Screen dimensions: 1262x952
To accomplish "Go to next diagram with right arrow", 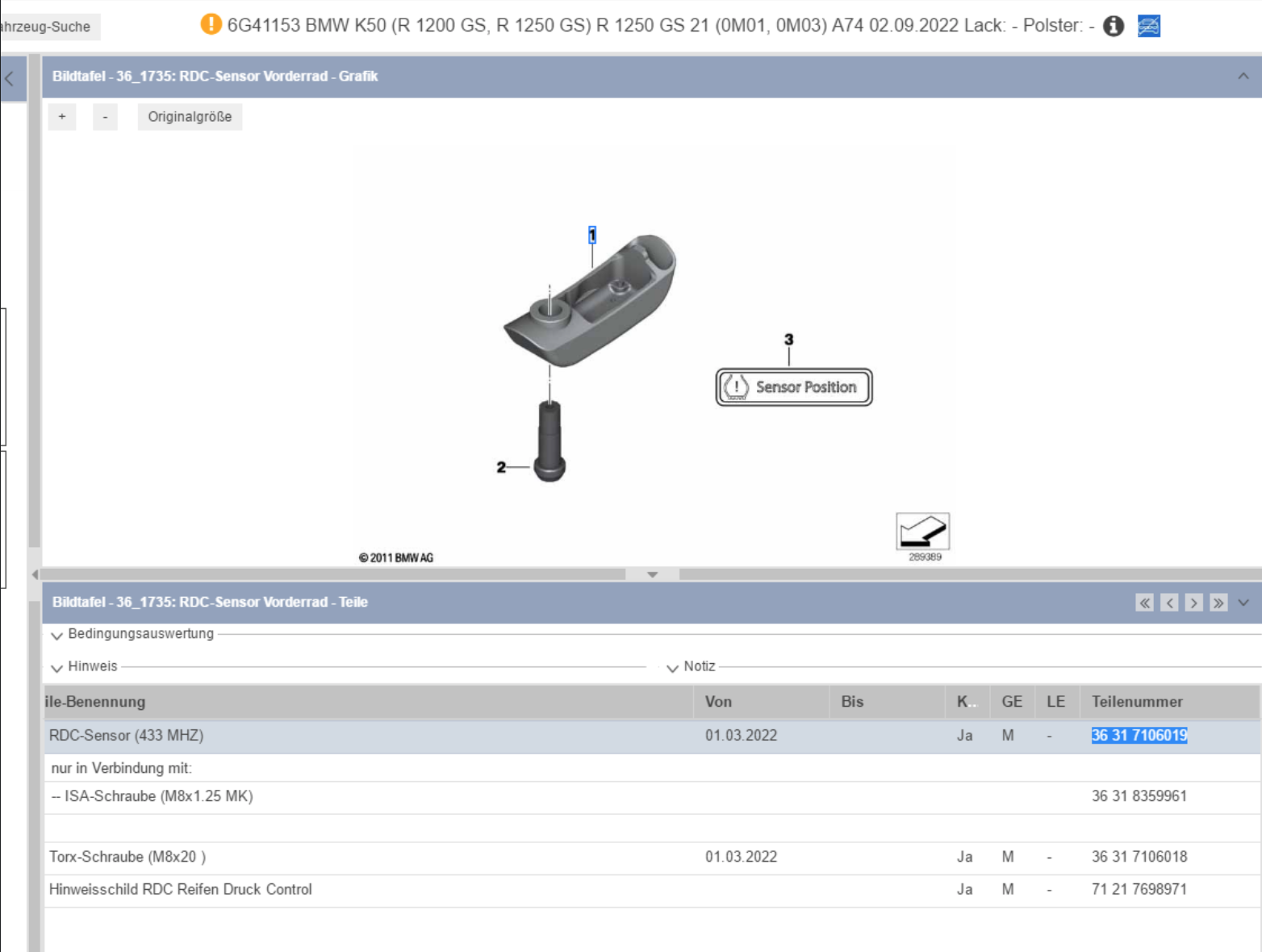I will click(1194, 603).
